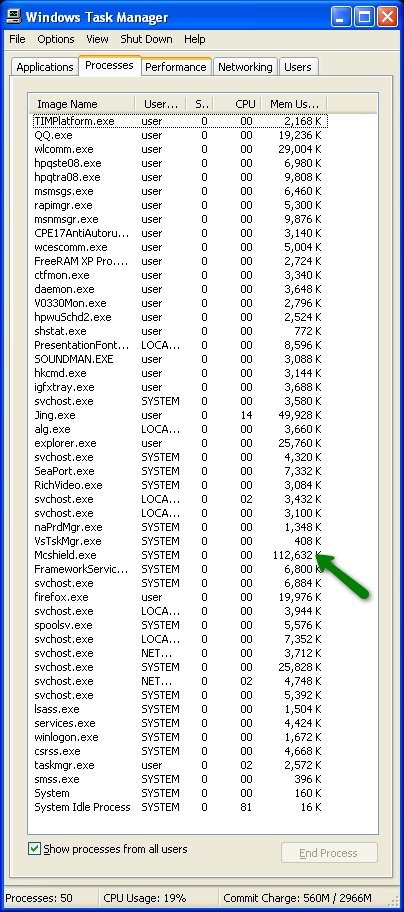Select the Mcshield.exe process row
The image size is (404, 912).
click(x=178, y=555)
